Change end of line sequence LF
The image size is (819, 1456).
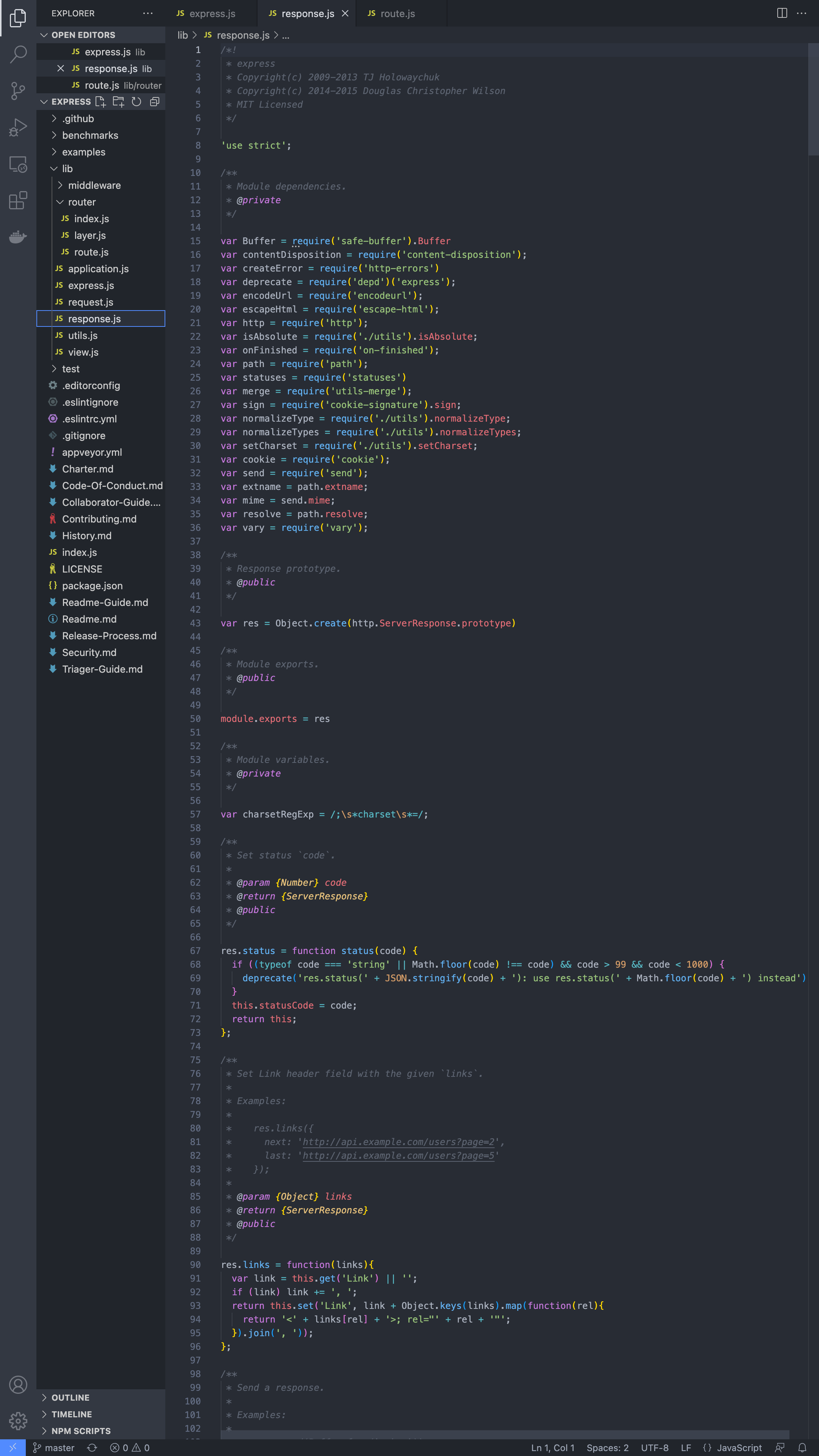686,1448
